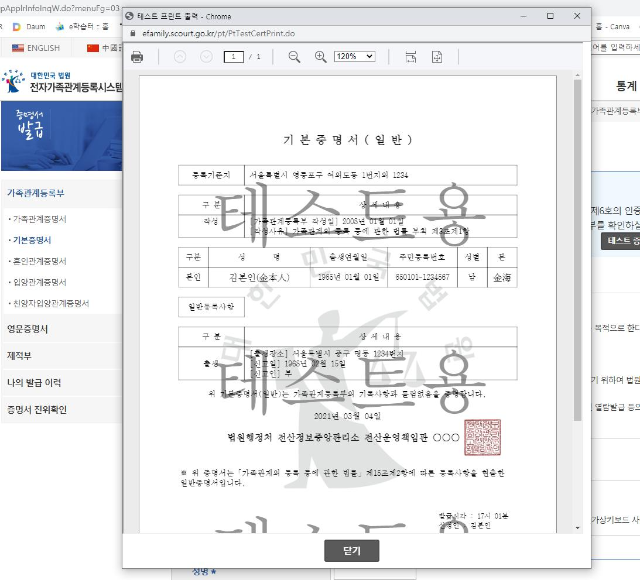Click the dark 테스트 button in background page
Image resolution: width=640 pixels, height=580 pixels.
click(620, 241)
